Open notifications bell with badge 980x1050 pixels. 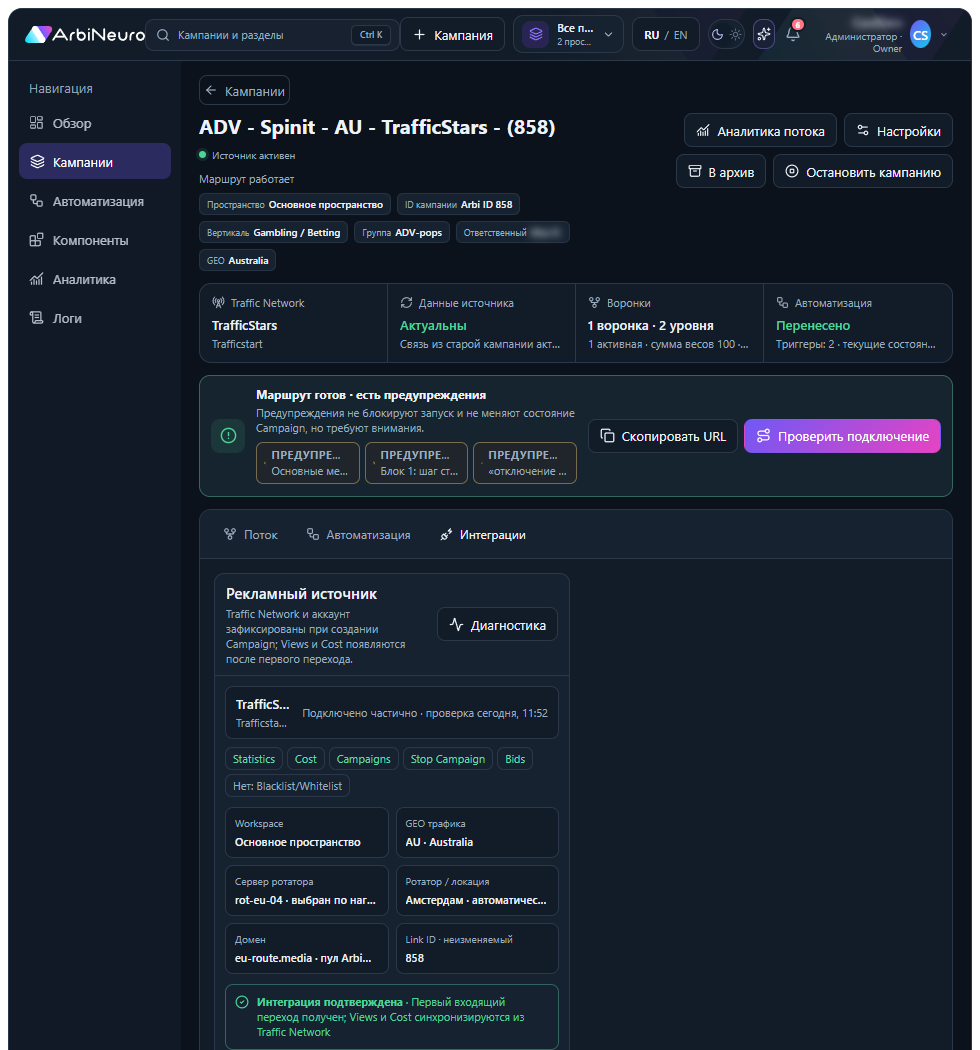tap(793, 33)
